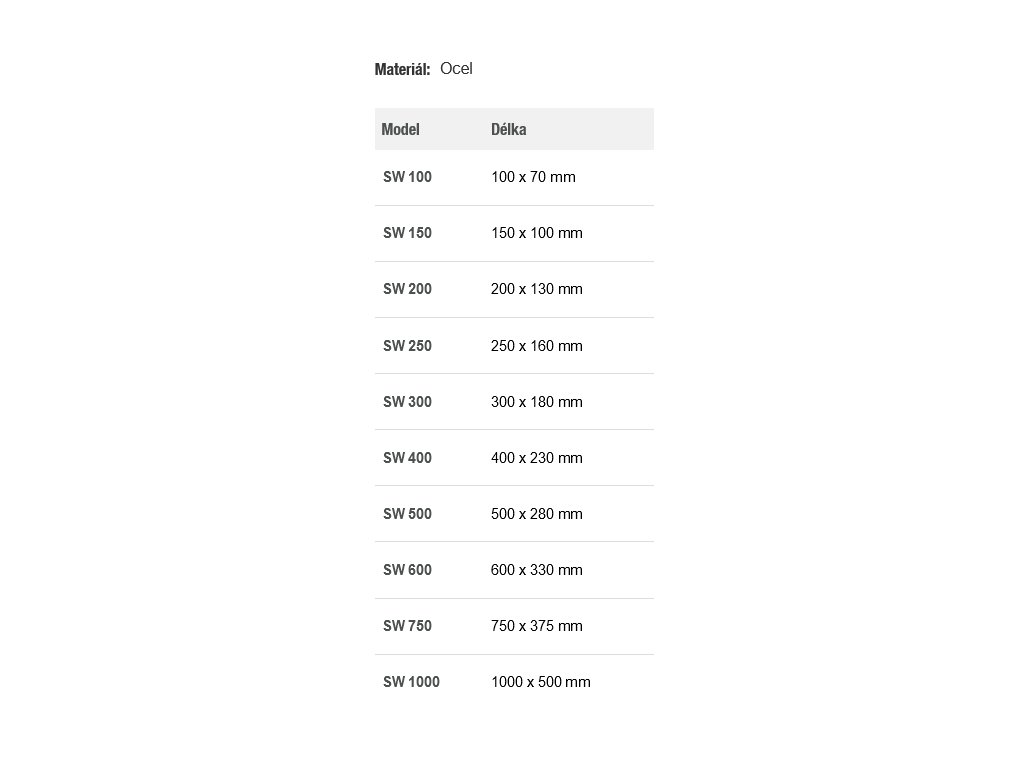Select the SW 100 model row
This screenshot has height=768, width=1024.
[408, 177]
